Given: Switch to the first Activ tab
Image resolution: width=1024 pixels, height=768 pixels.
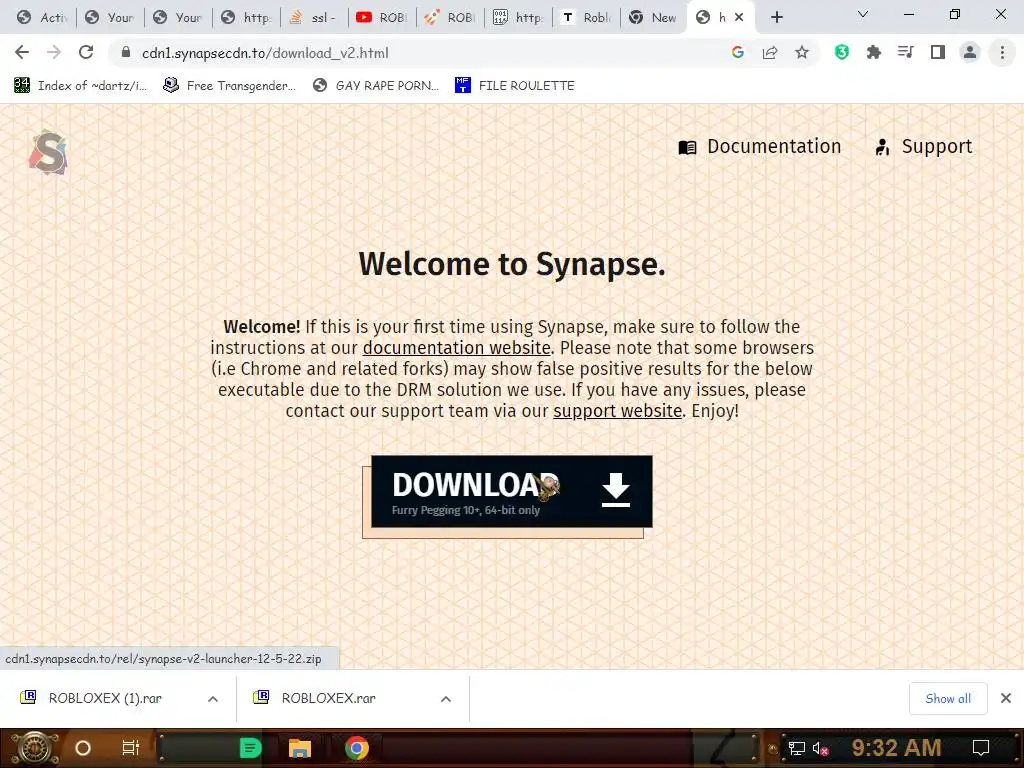Looking at the screenshot, I should 42,18.
